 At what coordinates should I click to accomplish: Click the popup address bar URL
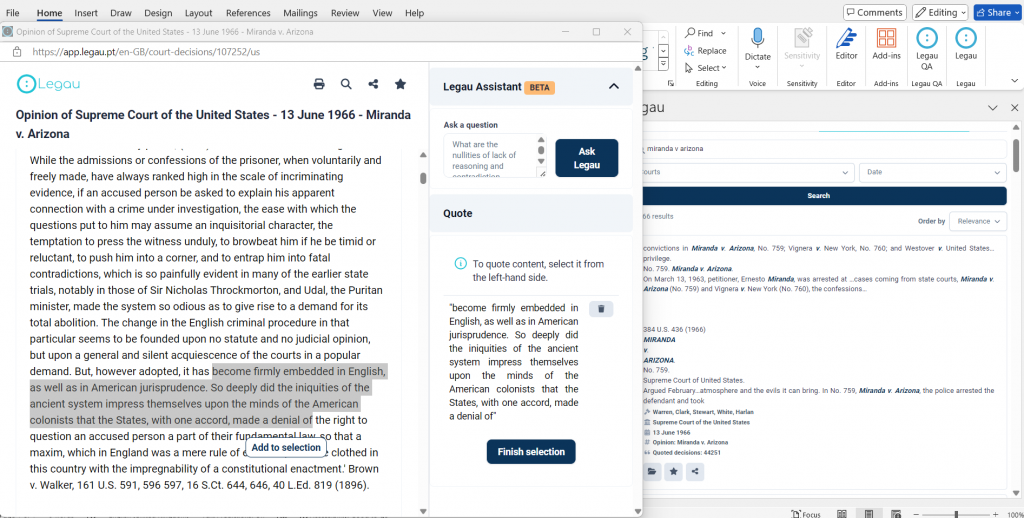146,52
